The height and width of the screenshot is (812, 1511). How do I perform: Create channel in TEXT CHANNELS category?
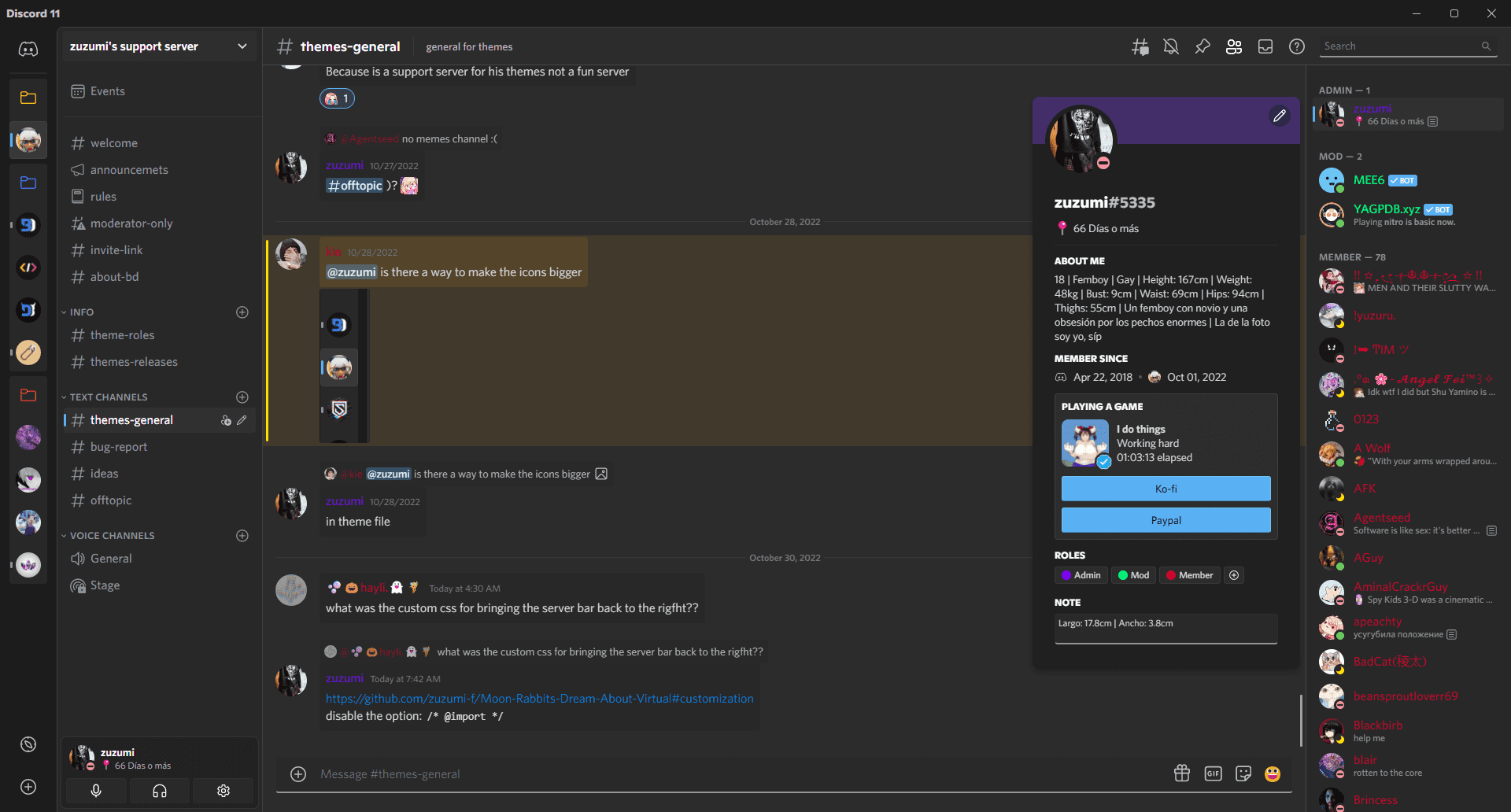coord(242,397)
